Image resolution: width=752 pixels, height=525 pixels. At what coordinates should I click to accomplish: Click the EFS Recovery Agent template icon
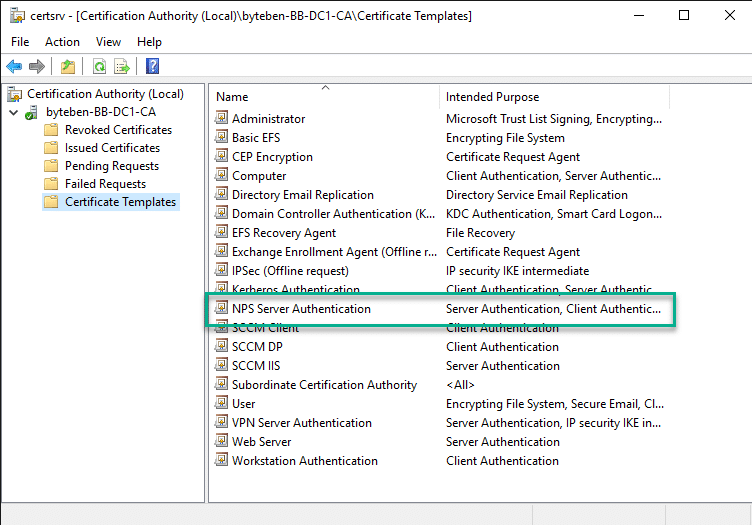click(221, 232)
